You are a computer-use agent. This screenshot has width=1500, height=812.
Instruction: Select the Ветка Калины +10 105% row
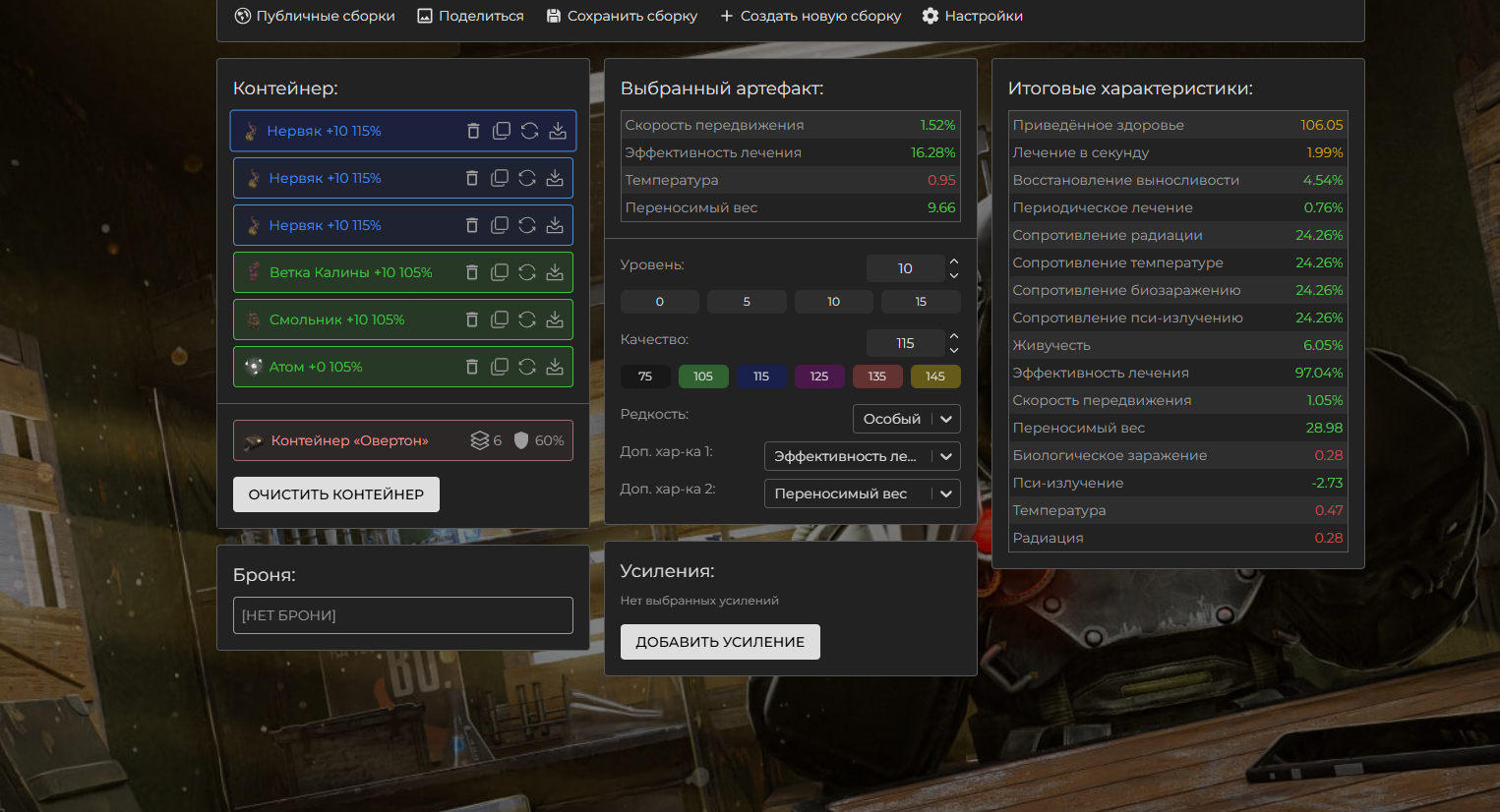(403, 272)
